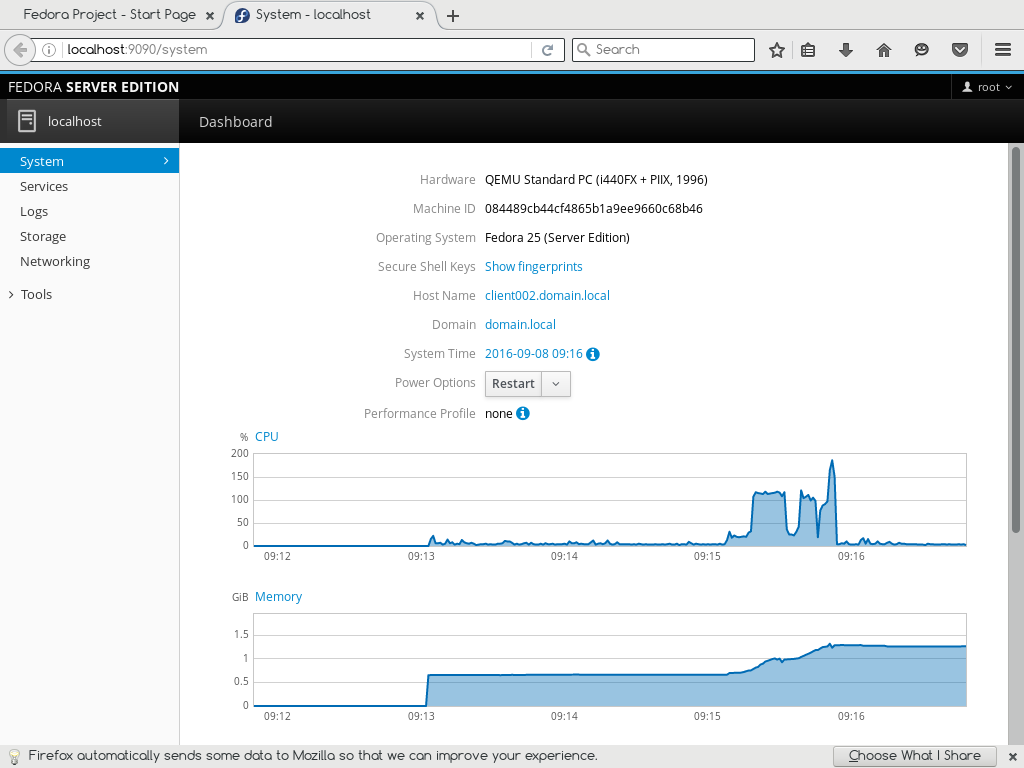
Task: Click the localhost server icon
Action: tap(27, 121)
